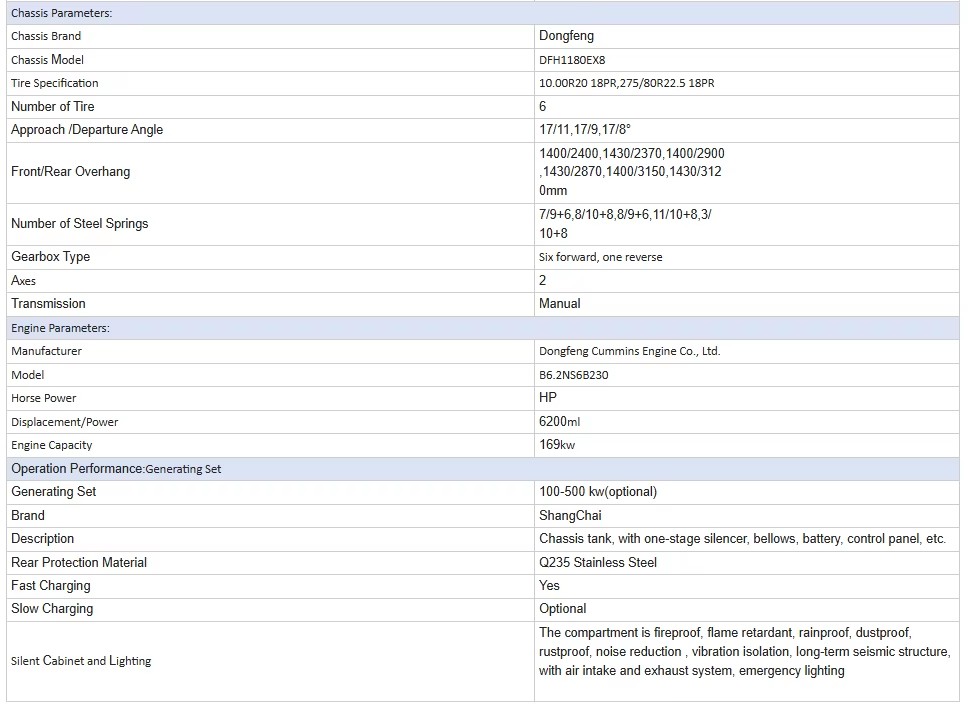Click the '100-500 kw(optional)' value
The height and width of the screenshot is (708, 968).
[598, 492]
